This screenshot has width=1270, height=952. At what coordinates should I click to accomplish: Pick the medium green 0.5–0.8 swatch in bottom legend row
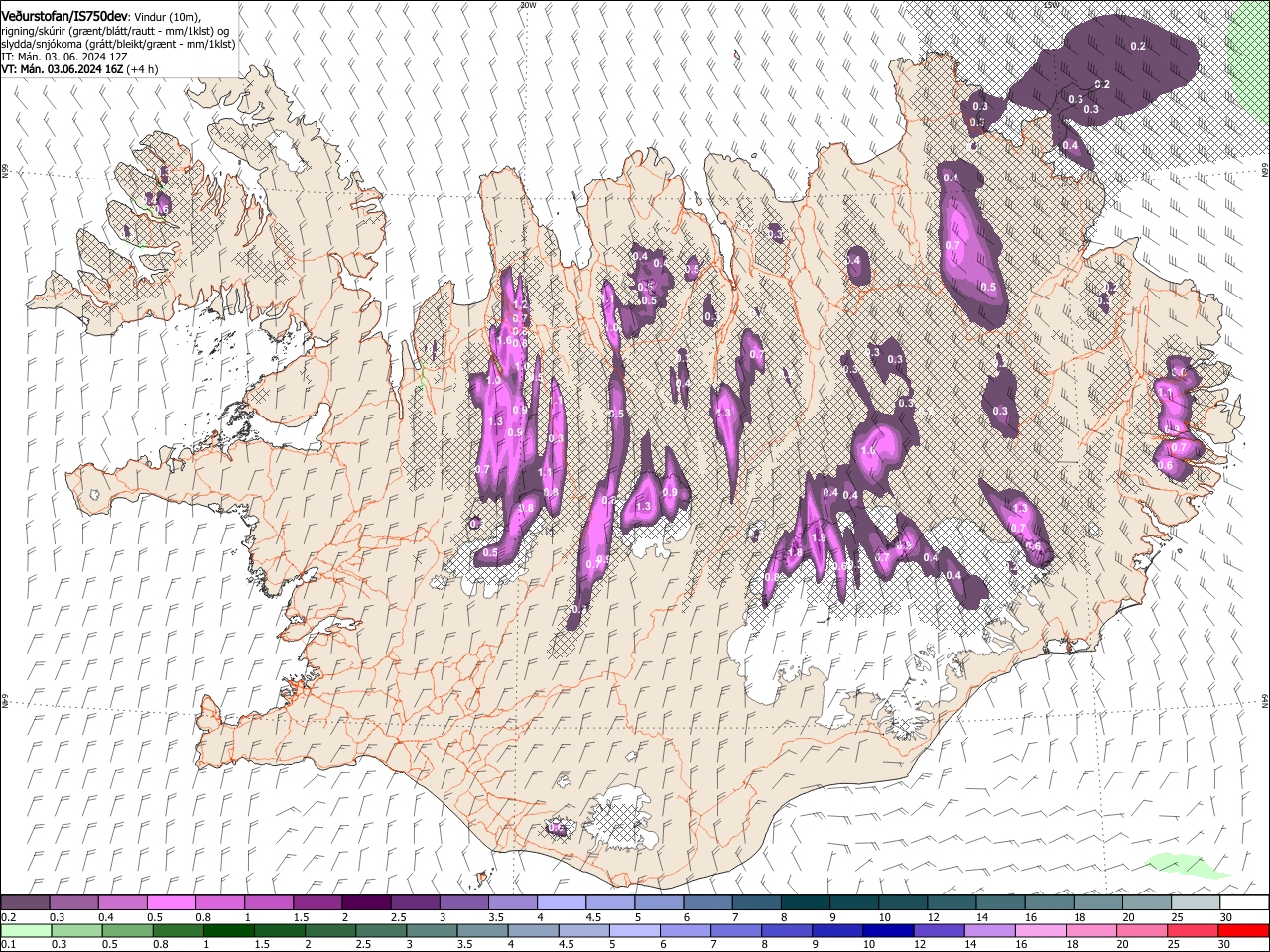coord(128,930)
